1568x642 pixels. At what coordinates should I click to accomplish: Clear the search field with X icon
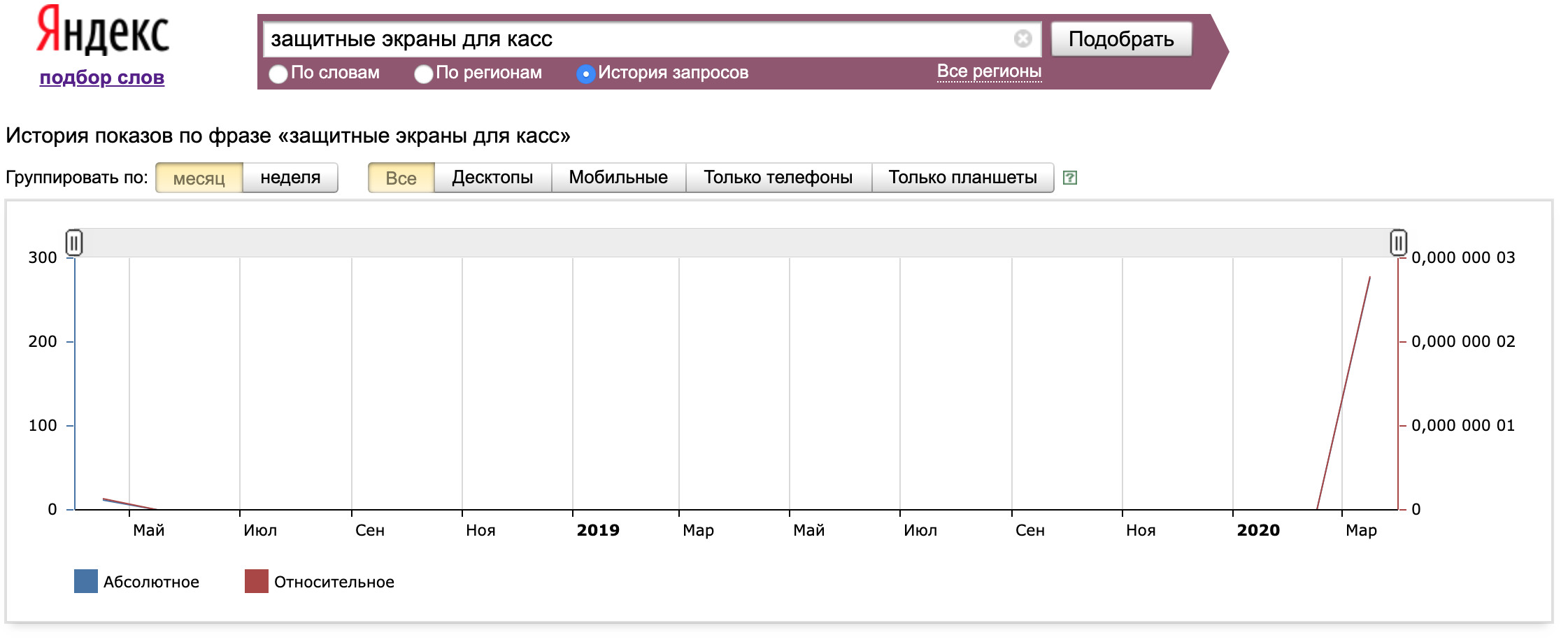(x=1022, y=38)
